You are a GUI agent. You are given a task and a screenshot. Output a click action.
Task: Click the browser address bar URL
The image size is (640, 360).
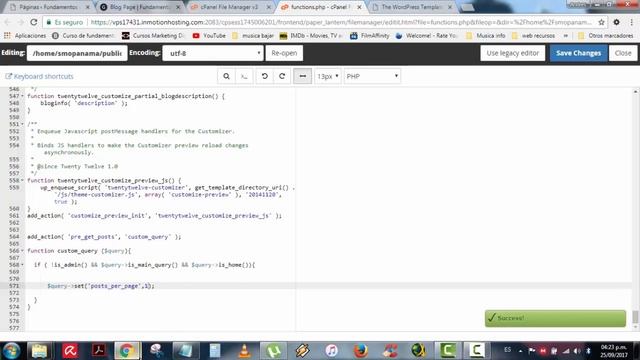click(341, 22)
